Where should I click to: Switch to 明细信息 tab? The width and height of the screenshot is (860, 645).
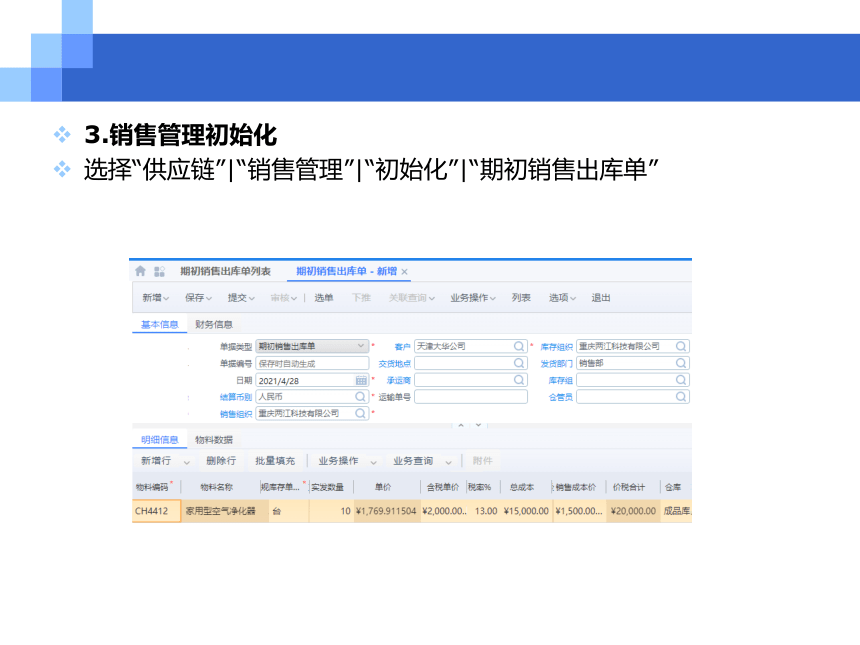[x=160, y=439]
